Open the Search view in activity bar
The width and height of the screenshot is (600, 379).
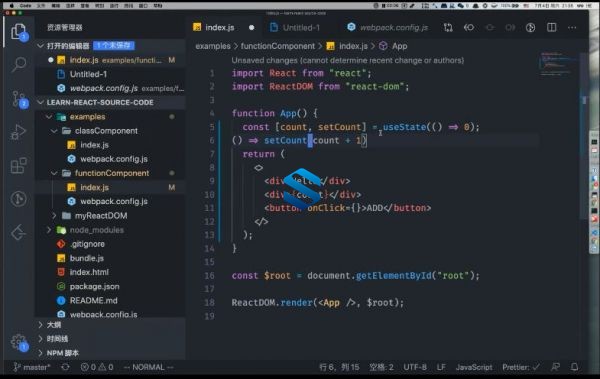(x=18, y=64)
